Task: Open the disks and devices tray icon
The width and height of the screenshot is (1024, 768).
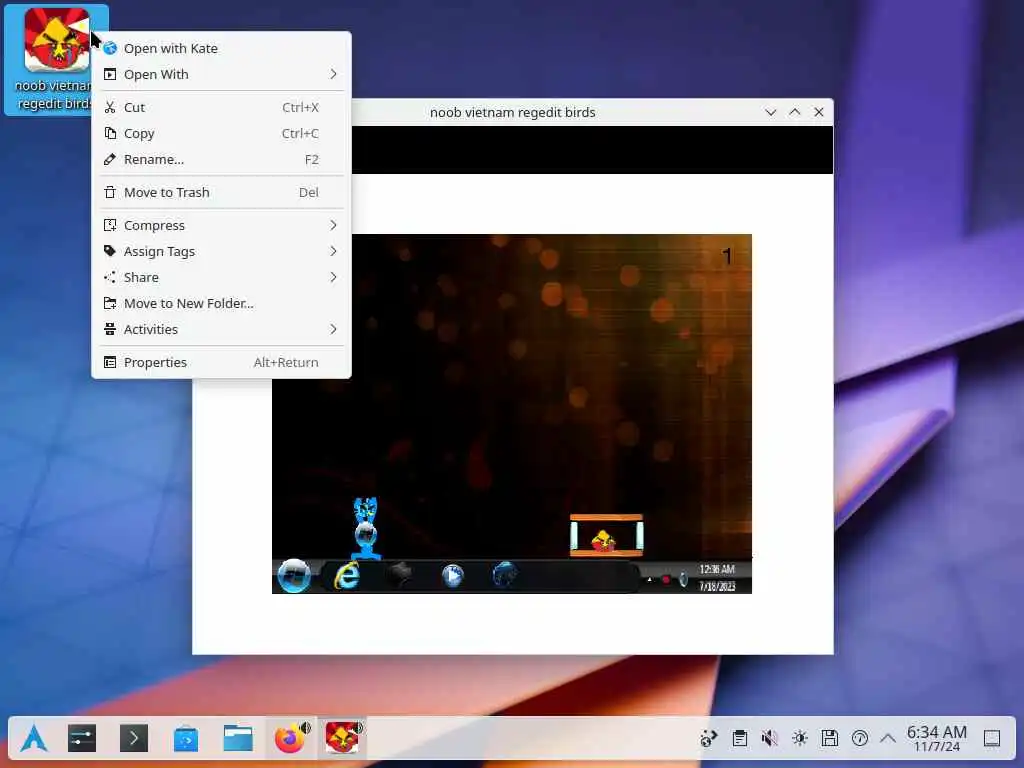Action: (x=829, y=739)
